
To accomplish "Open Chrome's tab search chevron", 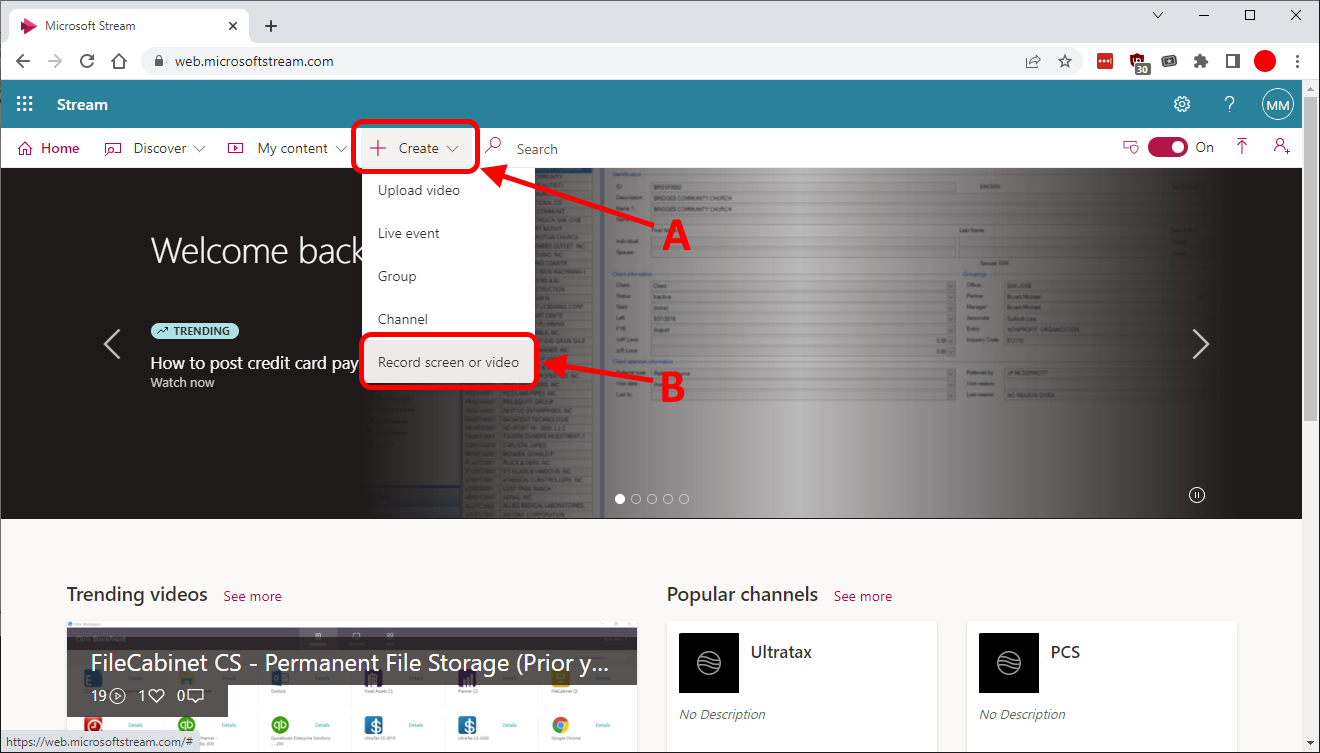I will 1158,15.
